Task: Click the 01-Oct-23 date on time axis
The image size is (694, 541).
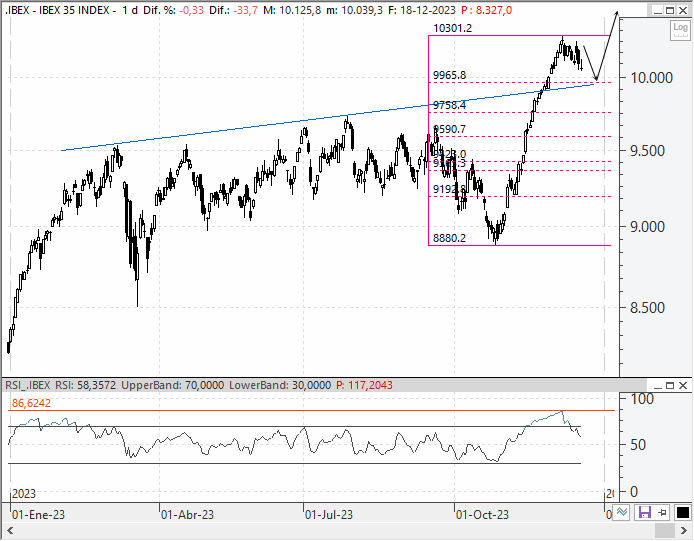Action: coord(482,515)
